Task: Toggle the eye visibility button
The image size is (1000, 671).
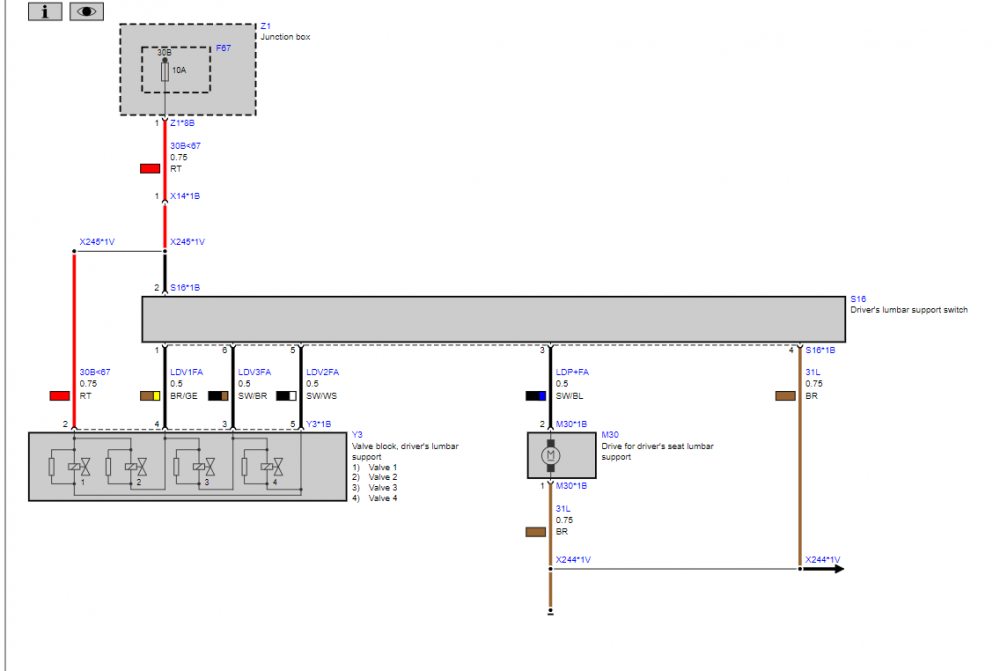Action: [87, 11]
